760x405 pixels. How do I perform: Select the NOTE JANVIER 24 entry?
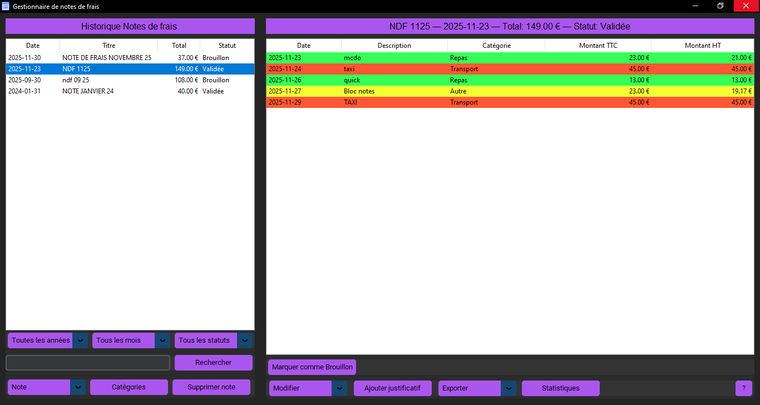tap(107, 91)
